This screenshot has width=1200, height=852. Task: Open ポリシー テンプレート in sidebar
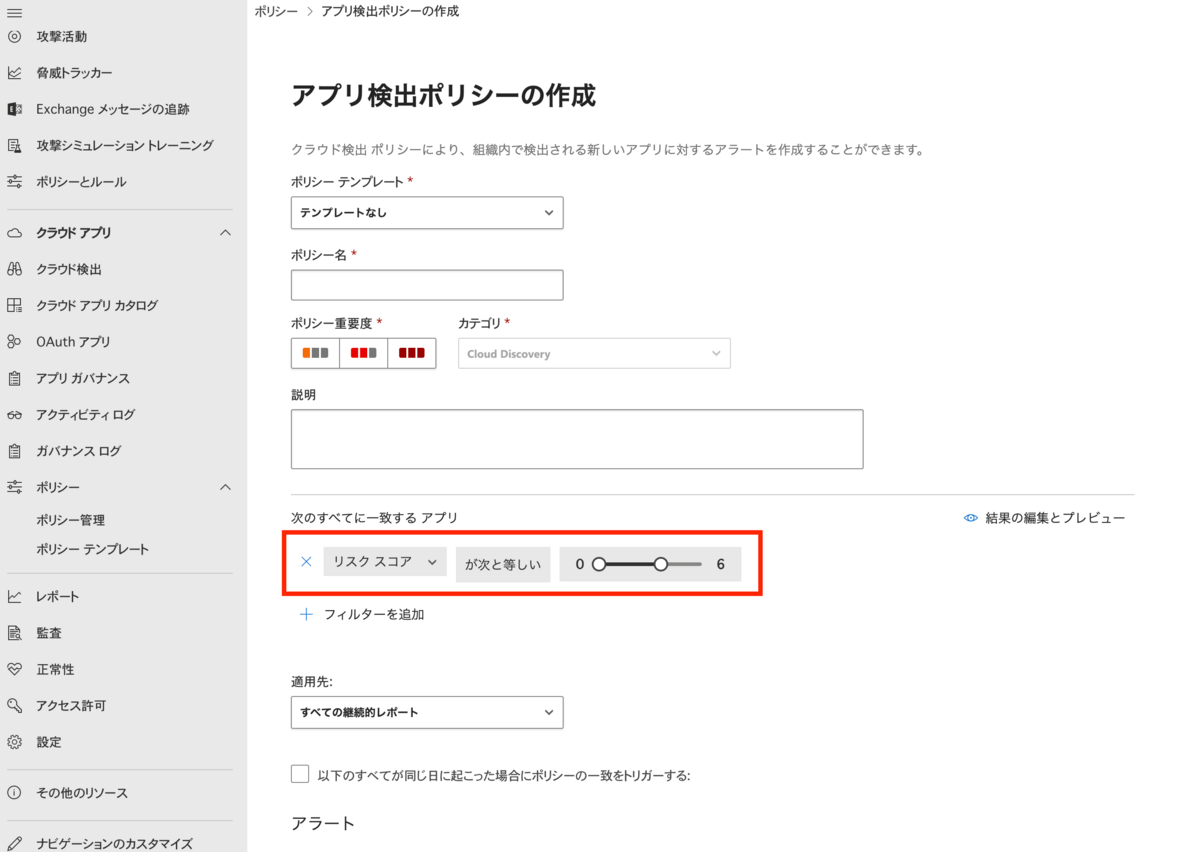coord(92,549)
